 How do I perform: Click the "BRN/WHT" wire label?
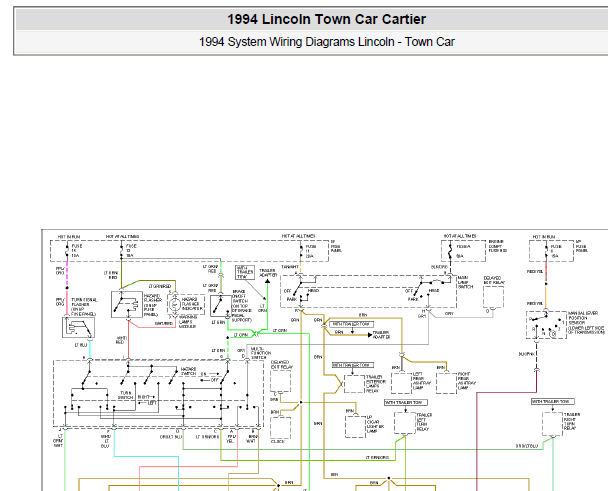tap(252, 439)
